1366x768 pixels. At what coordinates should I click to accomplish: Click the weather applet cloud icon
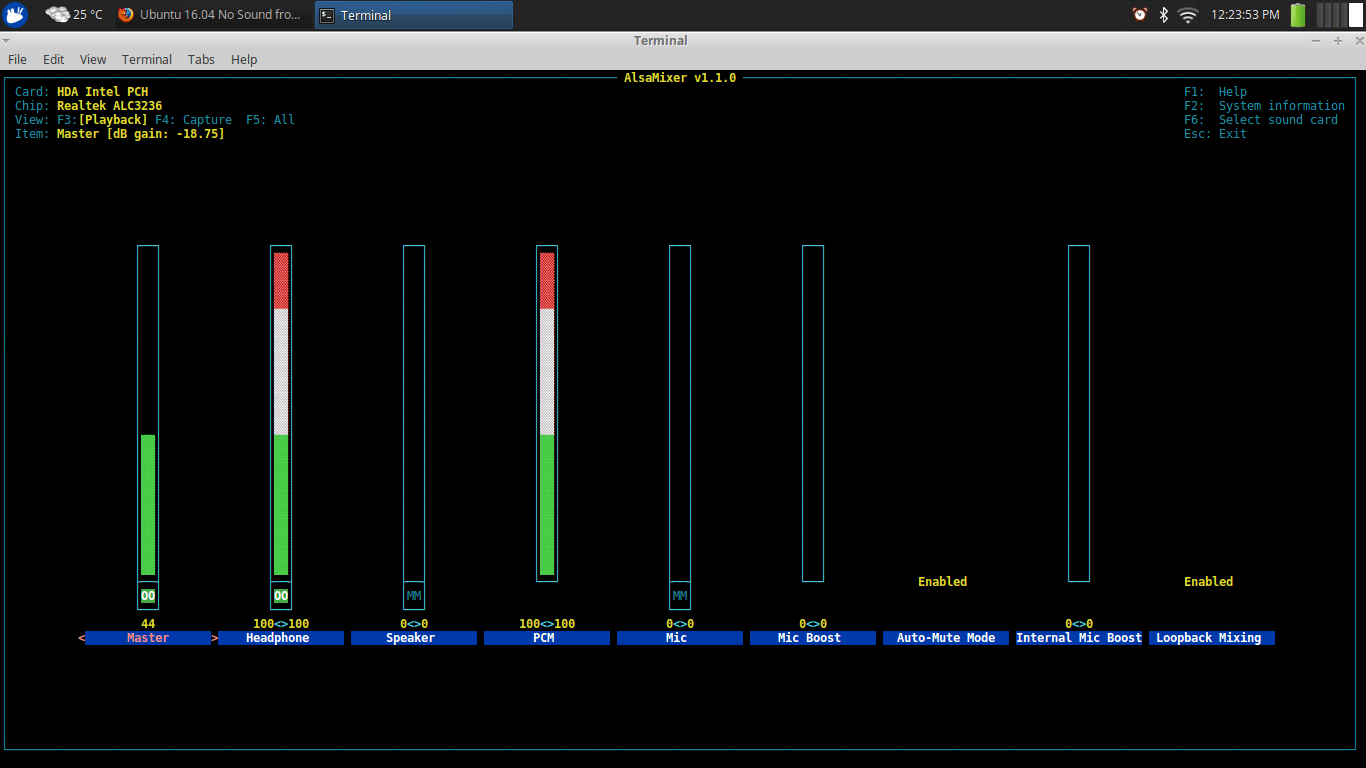58,14
